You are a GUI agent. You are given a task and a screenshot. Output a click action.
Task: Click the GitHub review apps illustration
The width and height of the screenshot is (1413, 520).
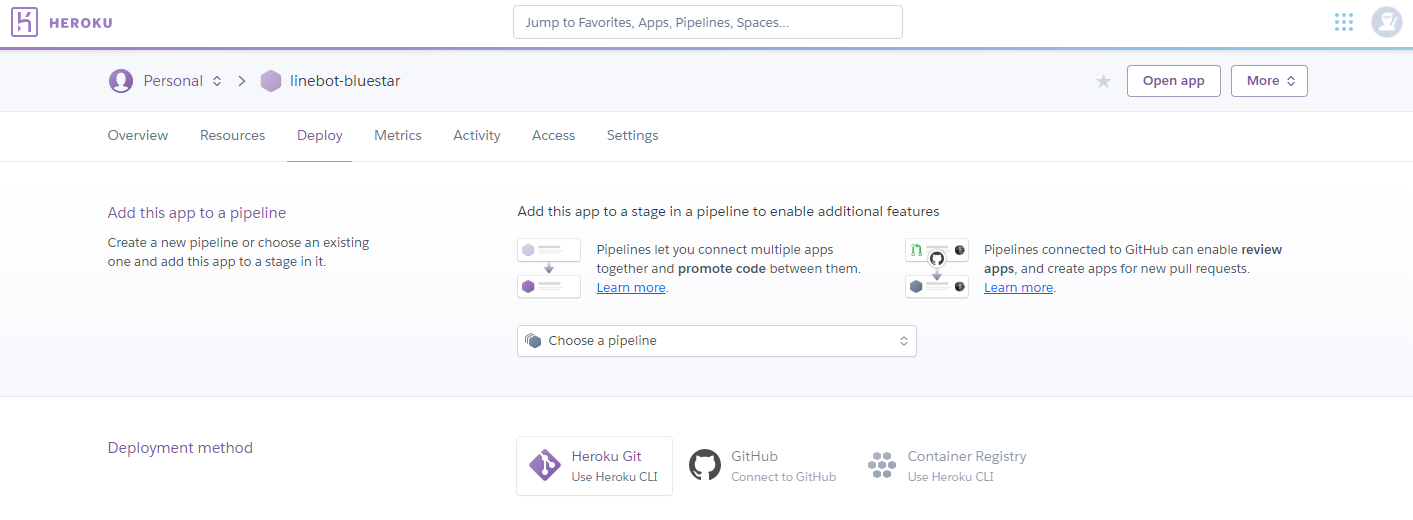tap(937, 268)
